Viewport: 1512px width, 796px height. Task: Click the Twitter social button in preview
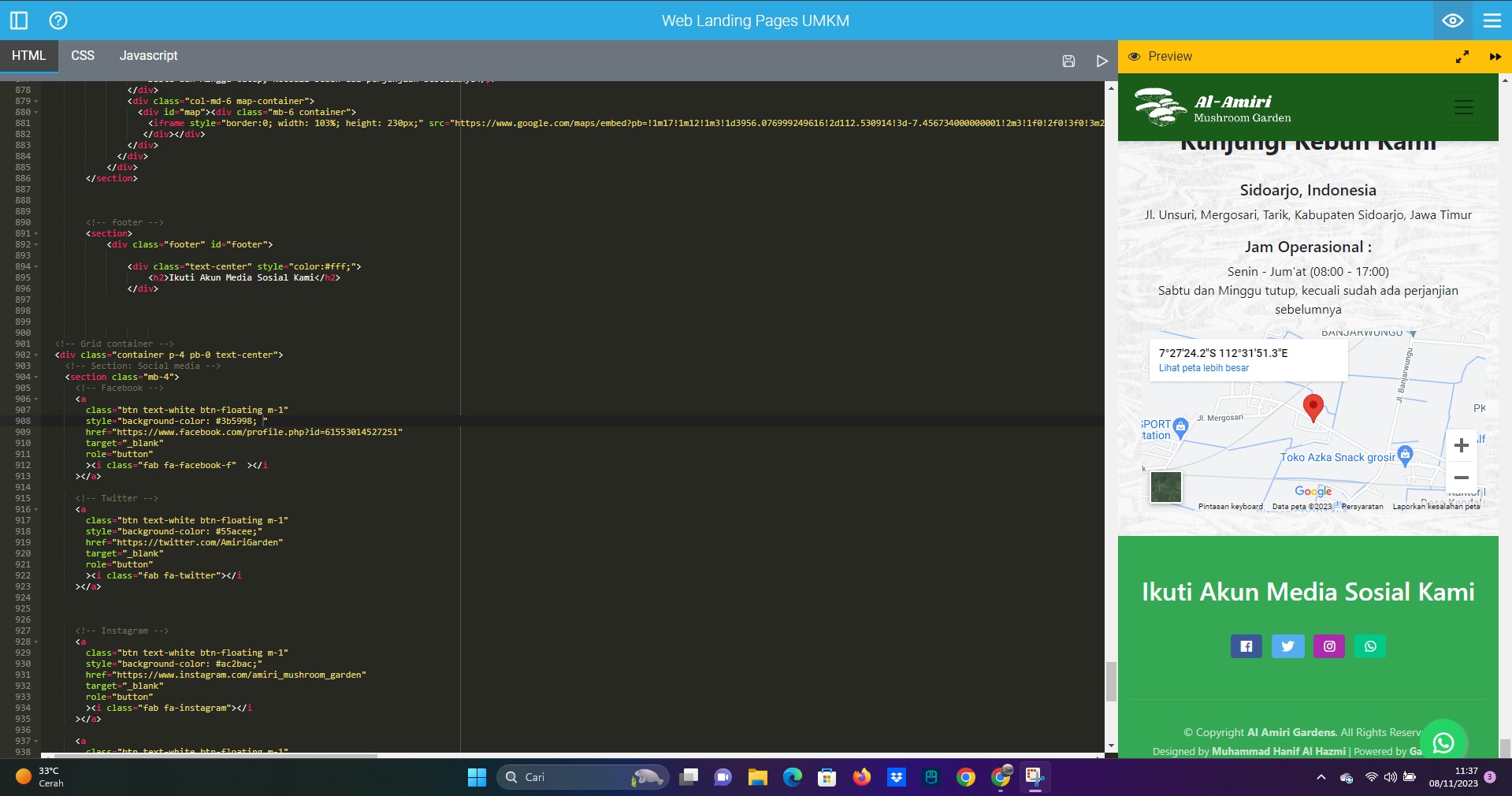pos(1287,646)
